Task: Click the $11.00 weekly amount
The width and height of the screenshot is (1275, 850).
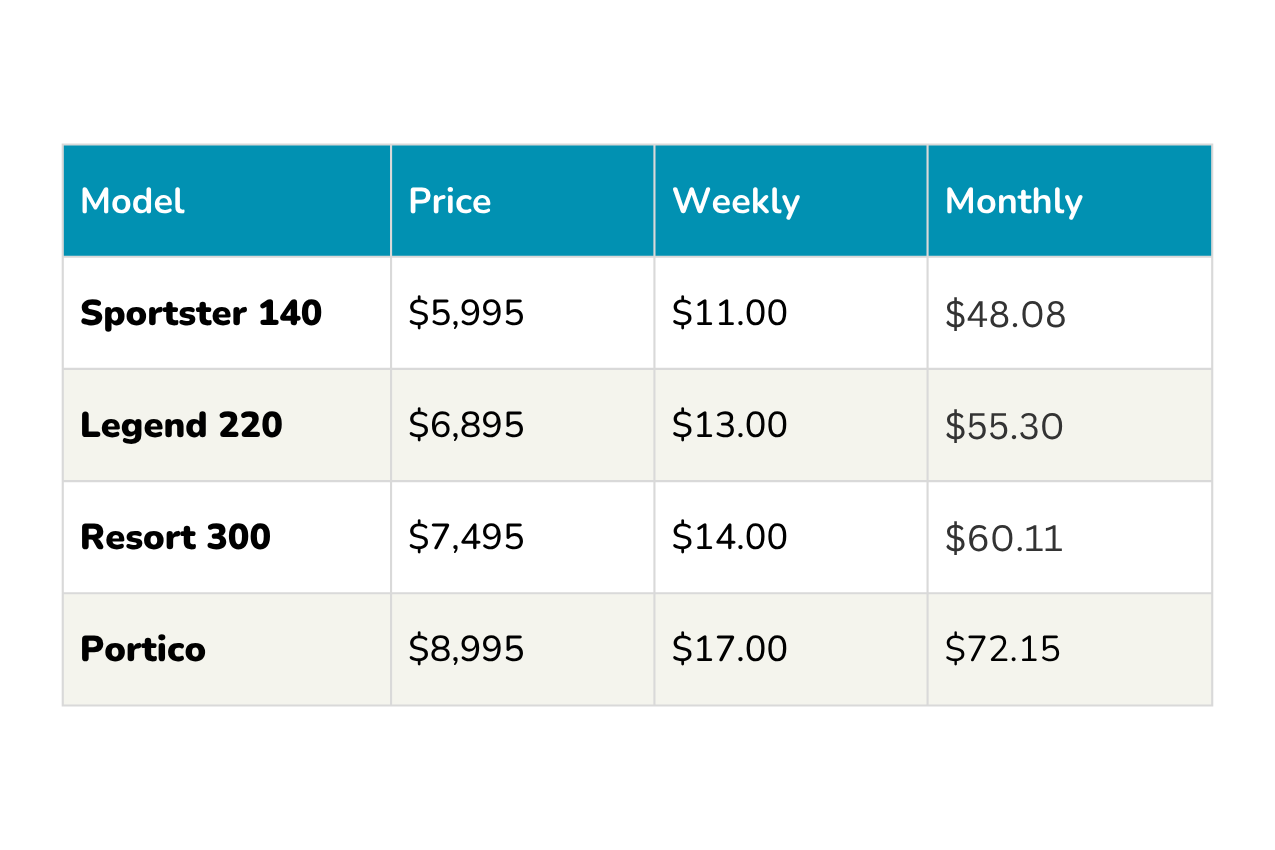Action: tap(729, 313)
